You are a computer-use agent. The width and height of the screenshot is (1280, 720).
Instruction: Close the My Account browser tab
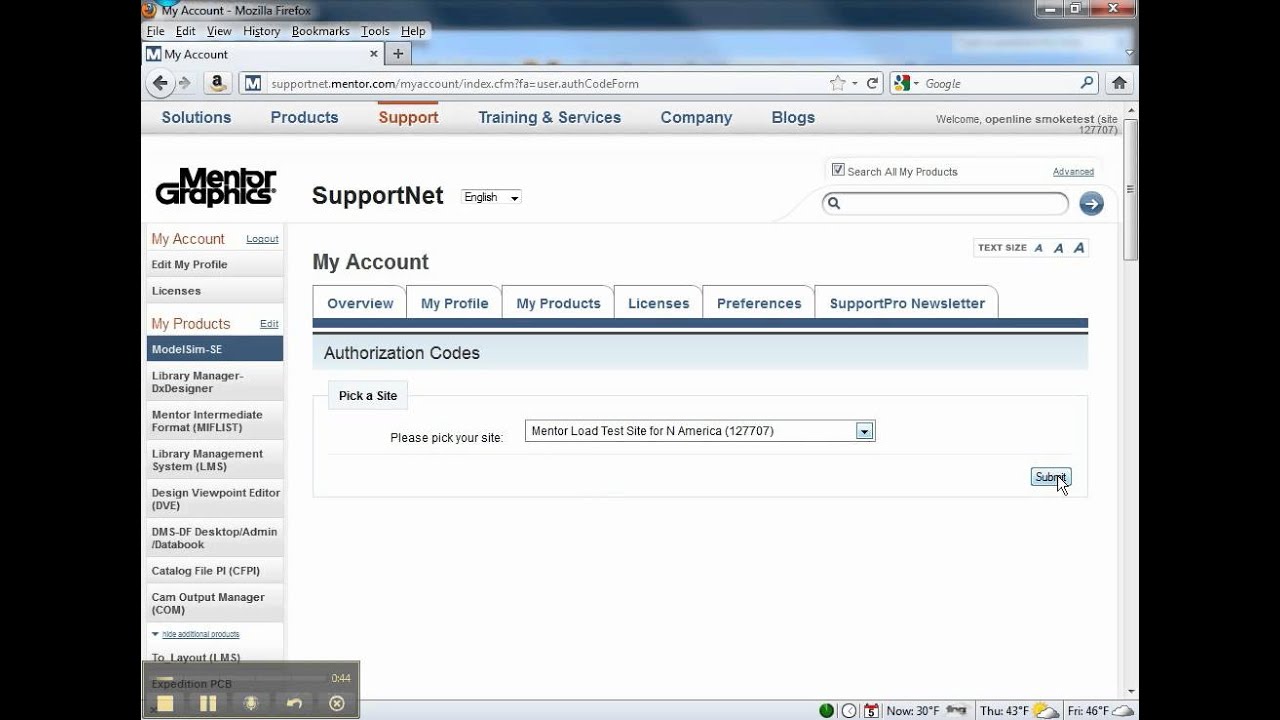[374, 54]
